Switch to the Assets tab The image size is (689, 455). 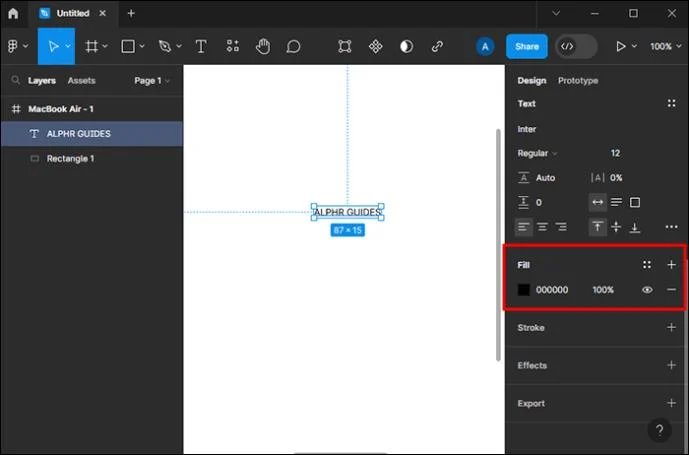pyautogui.click(x=81, y=81)
